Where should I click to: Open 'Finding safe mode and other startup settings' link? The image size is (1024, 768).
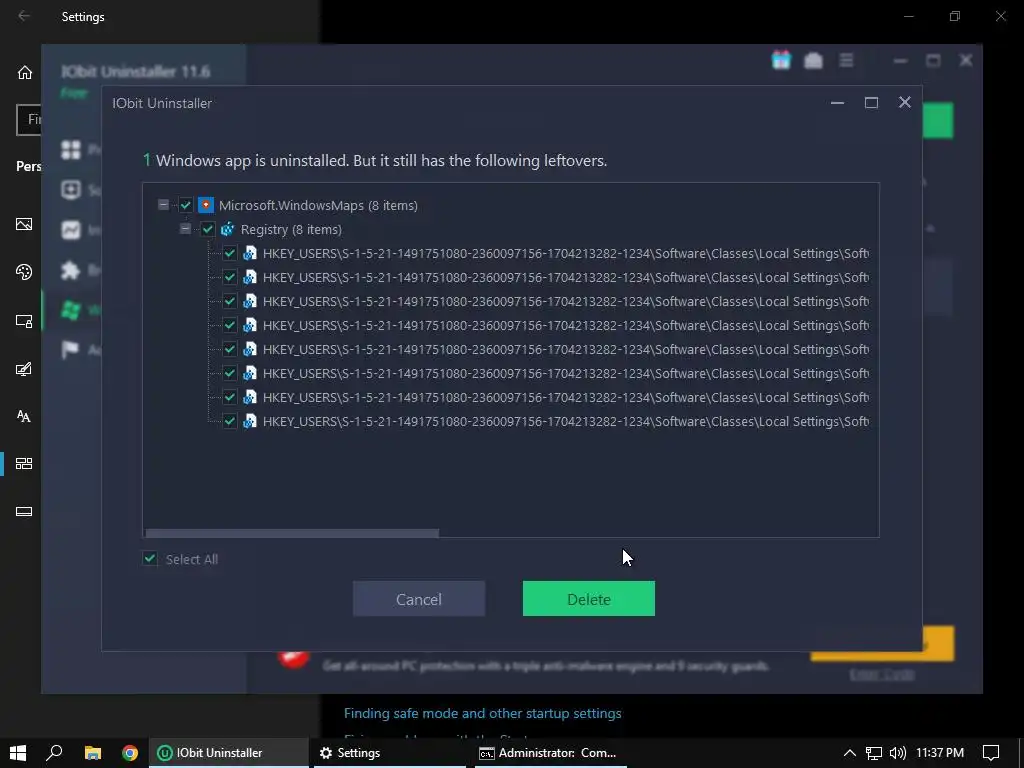483,713
